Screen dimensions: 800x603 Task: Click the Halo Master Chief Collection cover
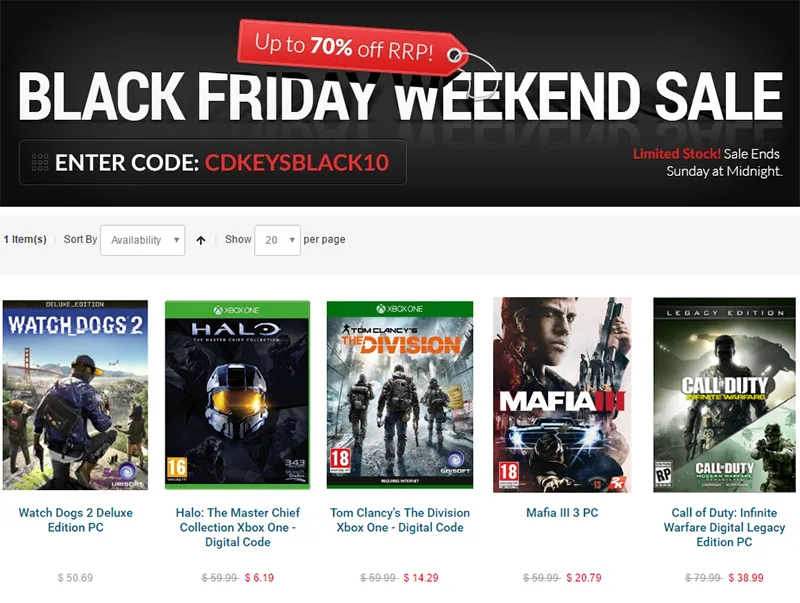(237, 395)
